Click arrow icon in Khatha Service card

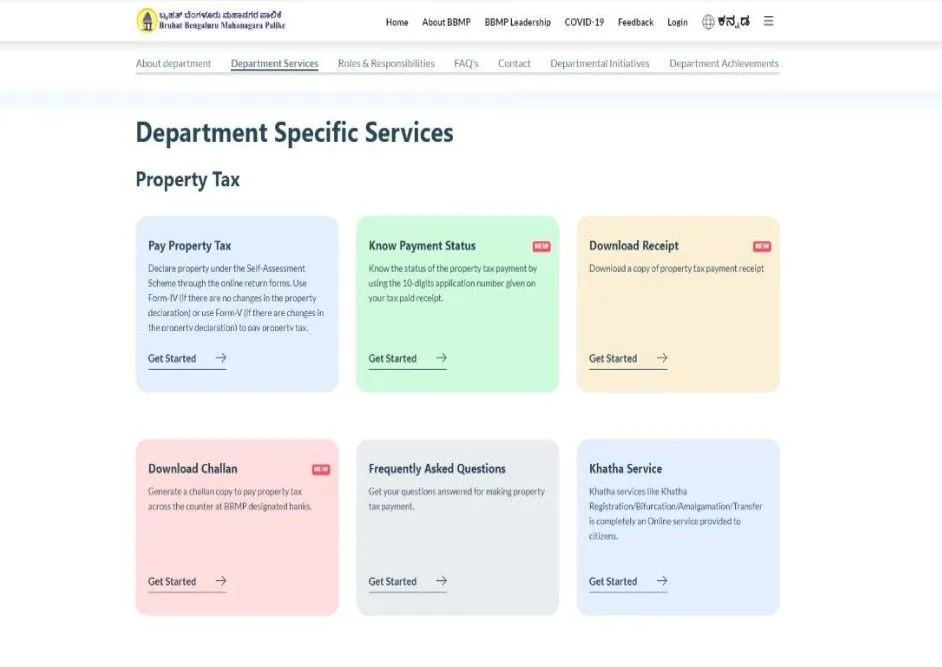click(x=662, y=581)
